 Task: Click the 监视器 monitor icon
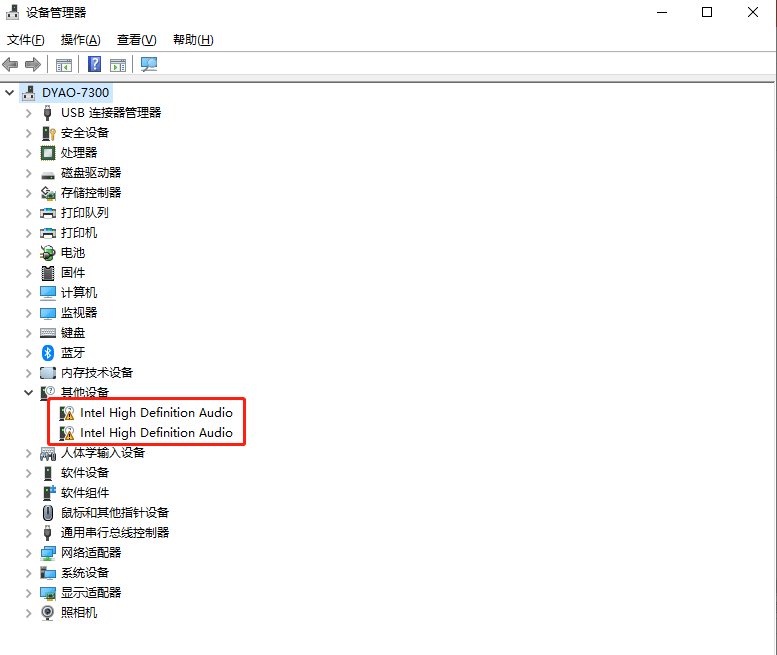coord(48,313)
